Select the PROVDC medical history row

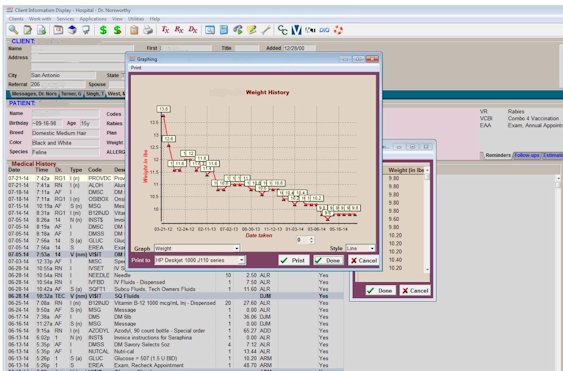(x=66, y=178)
